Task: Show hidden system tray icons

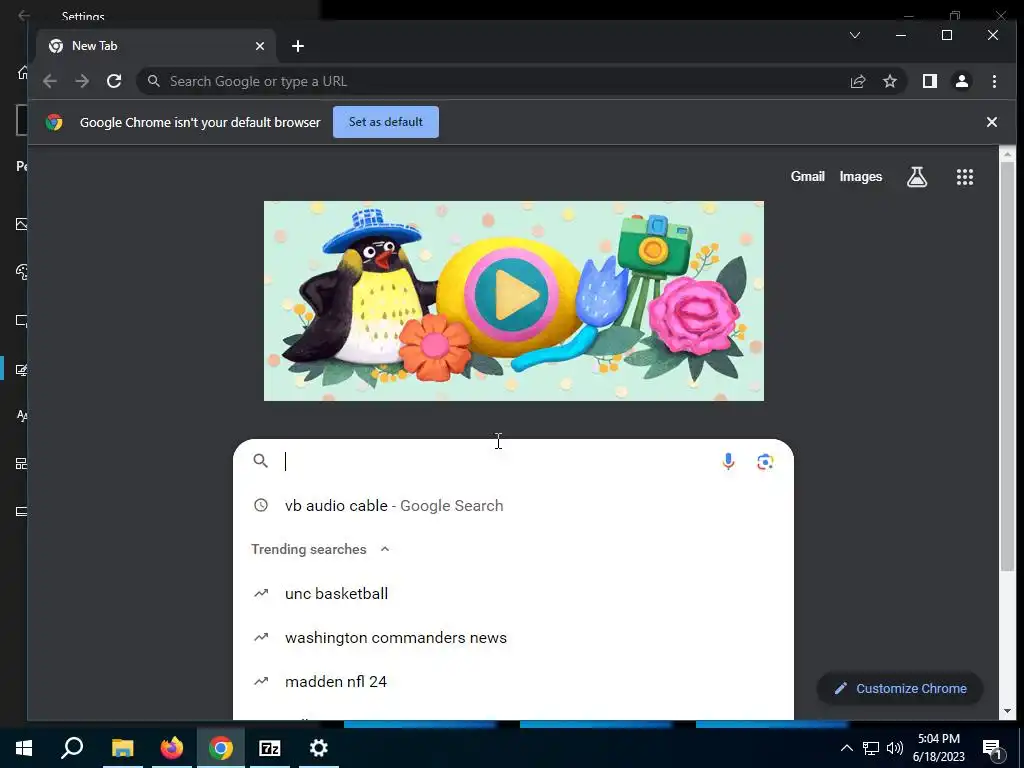Action: 846,748
